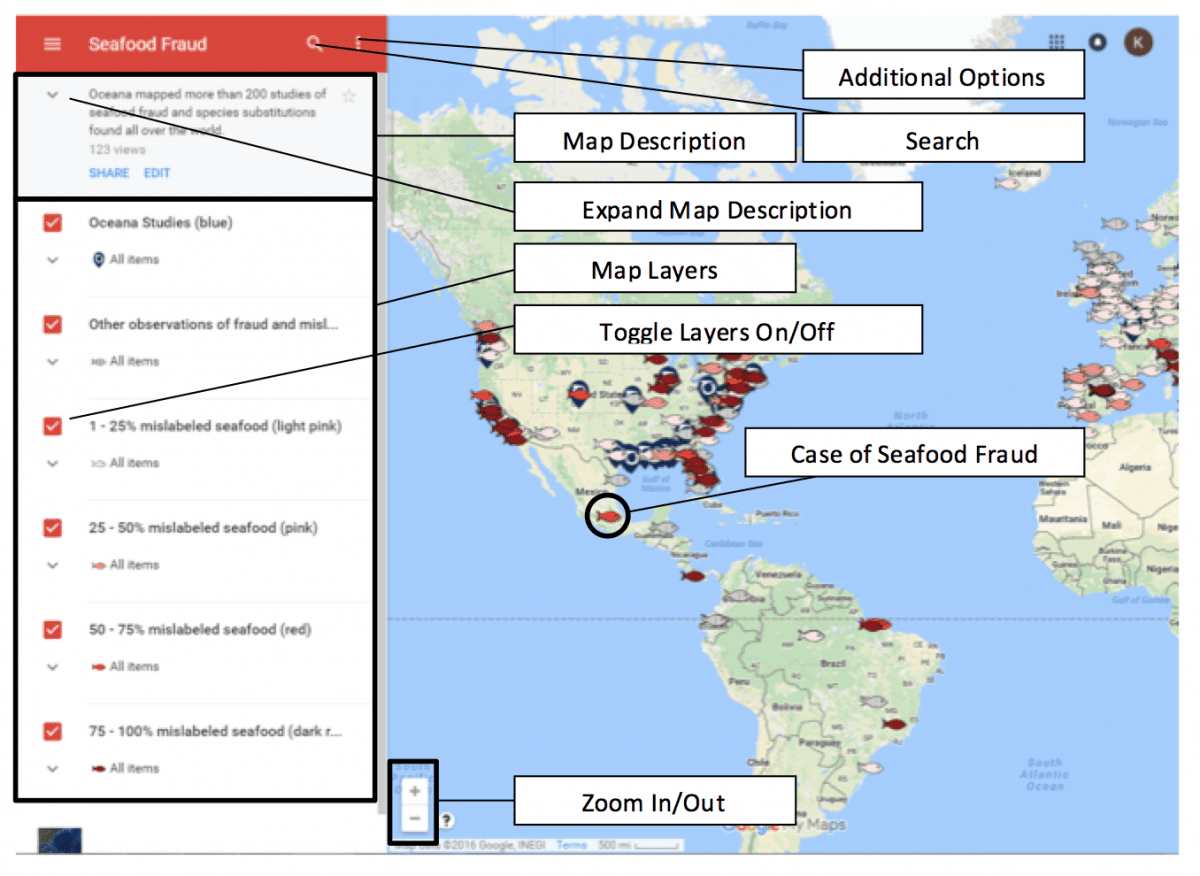Open the three-dot additional options menu
Viewport: 1200px width, 876px height.
358,44
